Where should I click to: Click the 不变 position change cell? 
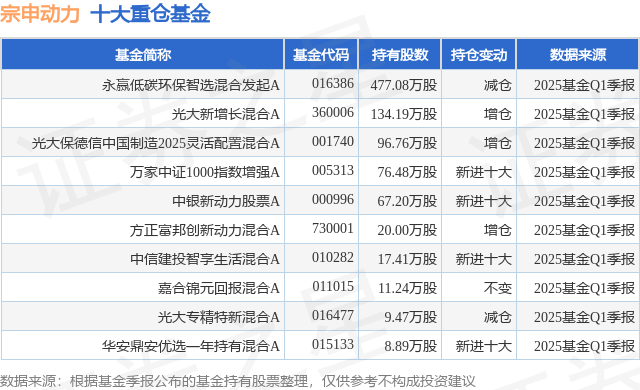tap(498, 288)
